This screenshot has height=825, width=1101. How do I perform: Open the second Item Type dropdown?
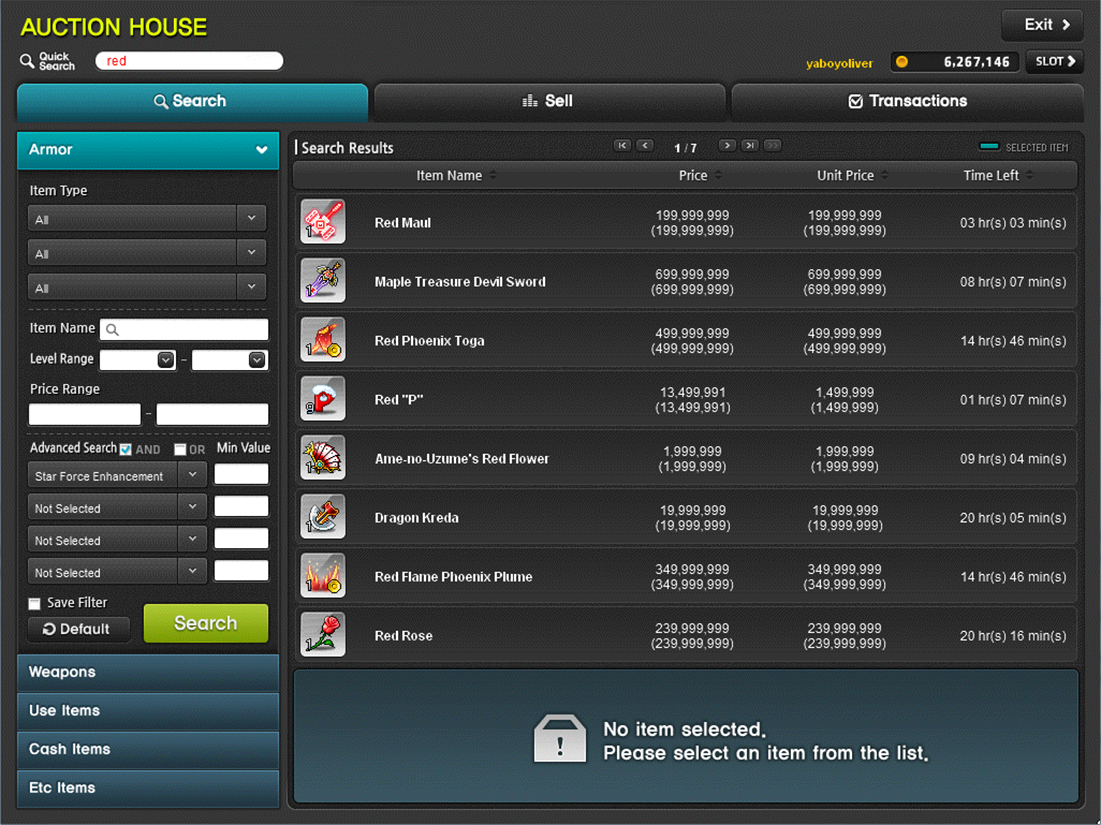pos(251,252)
